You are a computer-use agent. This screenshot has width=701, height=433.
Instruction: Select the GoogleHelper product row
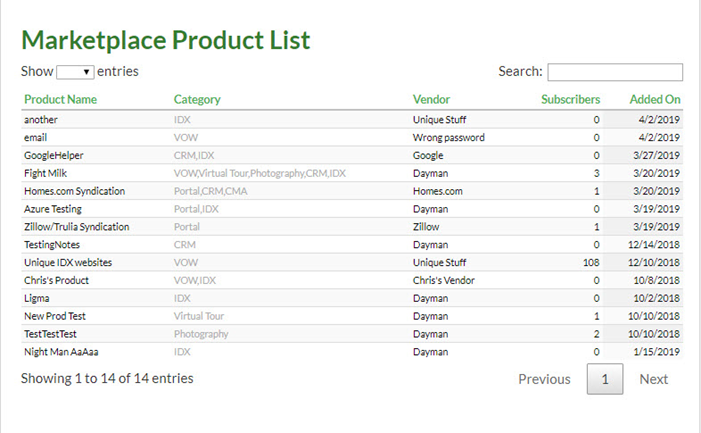tap(54, 156)
